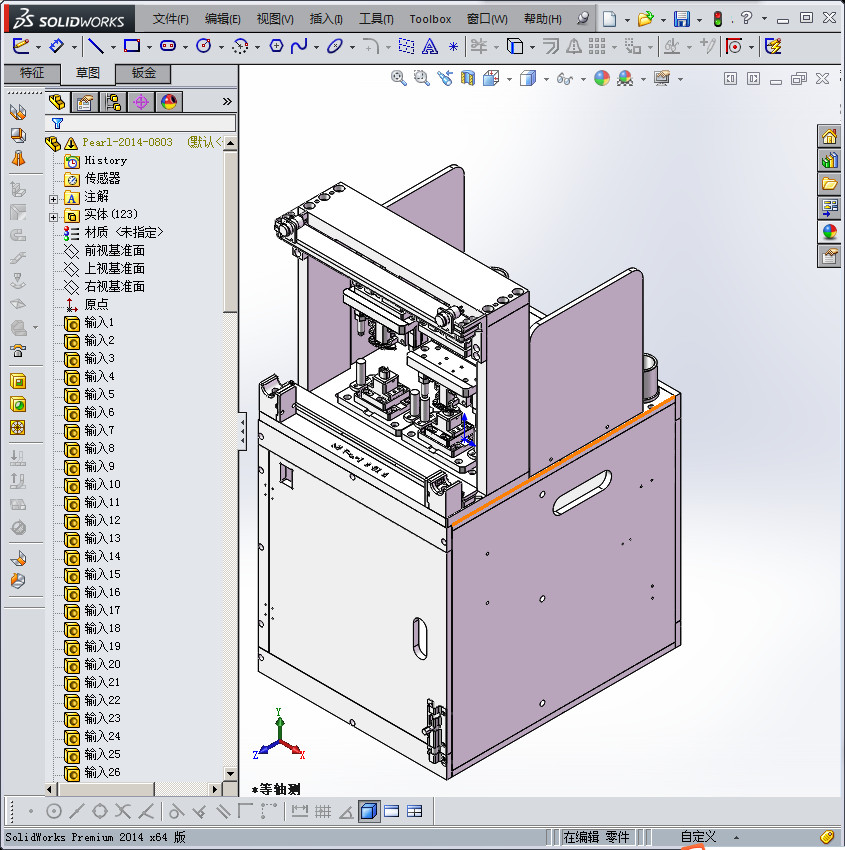This screenshot has height=850, width=845.
Task: Select the 前视基准面 plane
Action: (x=114, y=250)
